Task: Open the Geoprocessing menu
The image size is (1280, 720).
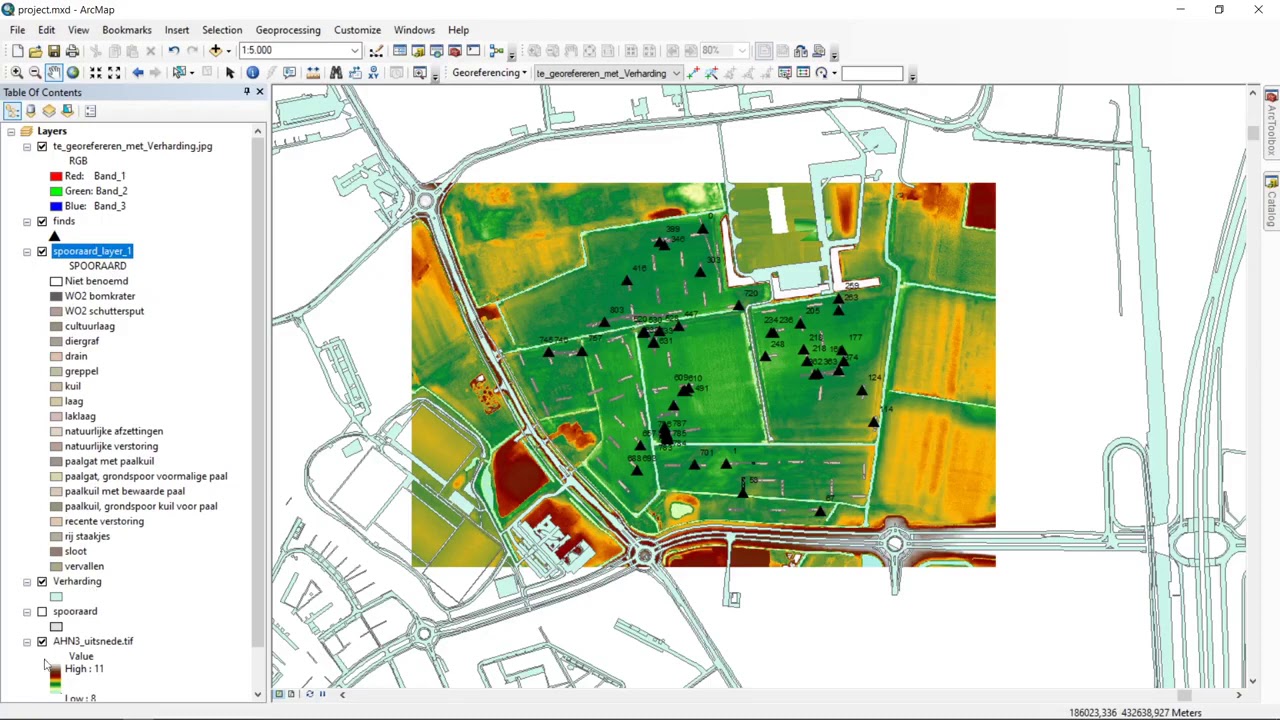Action: pyautogui.click(x=288, y=30)
